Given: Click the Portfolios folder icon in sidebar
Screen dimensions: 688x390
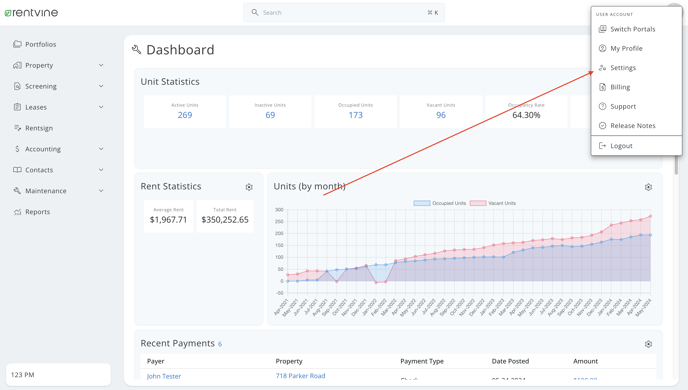Looking at the screenshot, I should [17, 44].
